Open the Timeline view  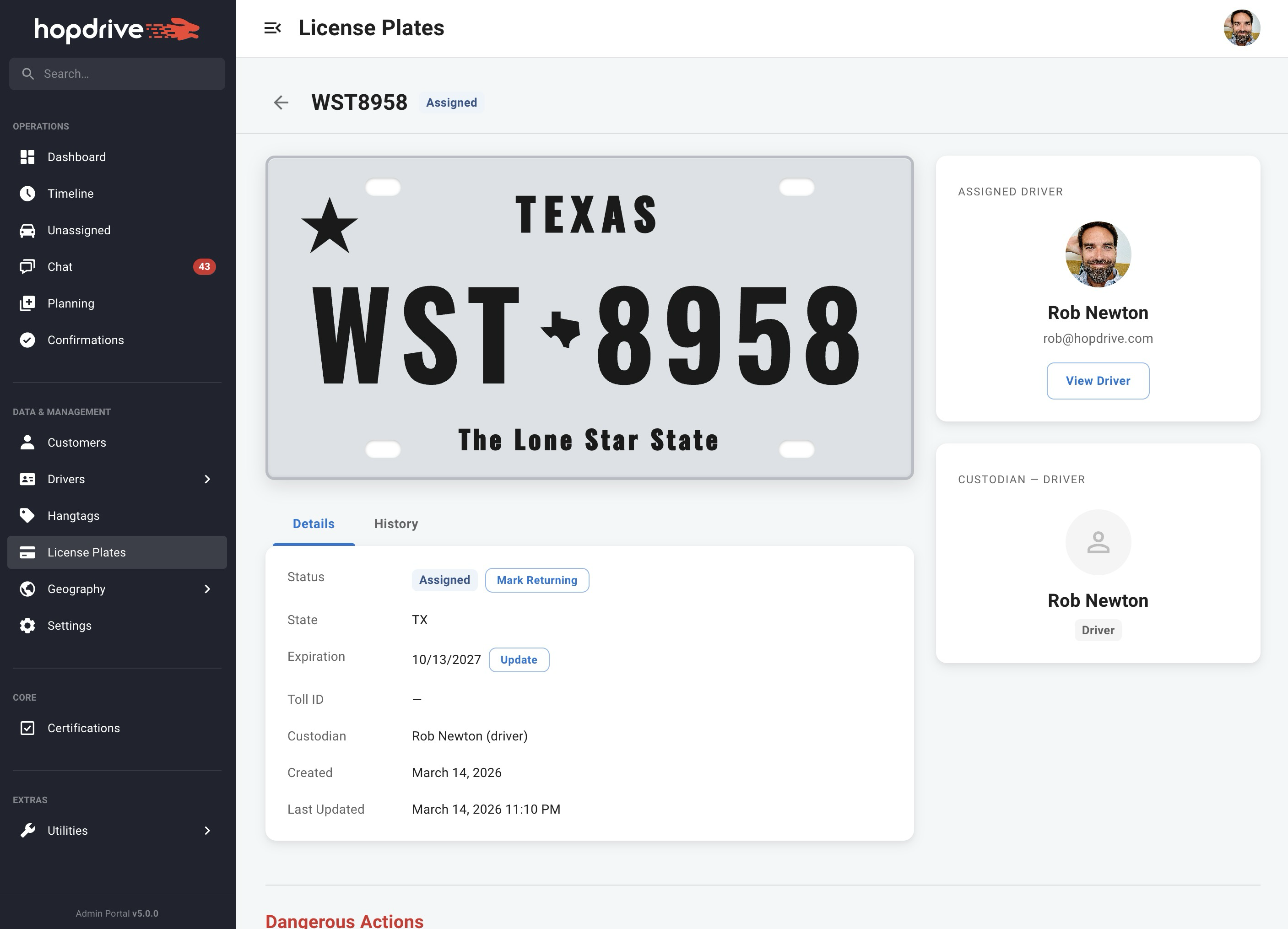coord(70,193)
